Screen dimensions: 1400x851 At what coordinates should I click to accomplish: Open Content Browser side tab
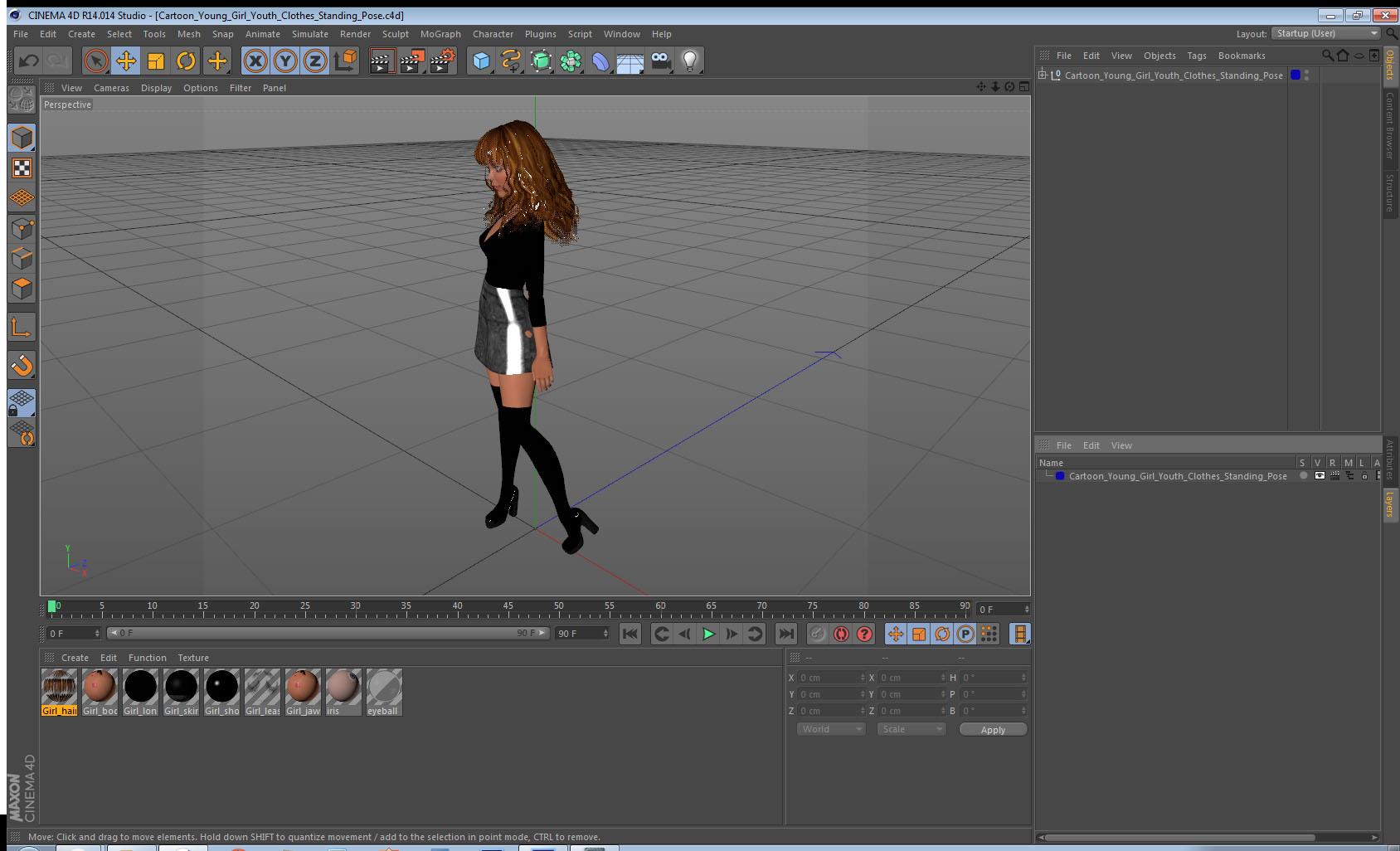[x=1390, y=125]
